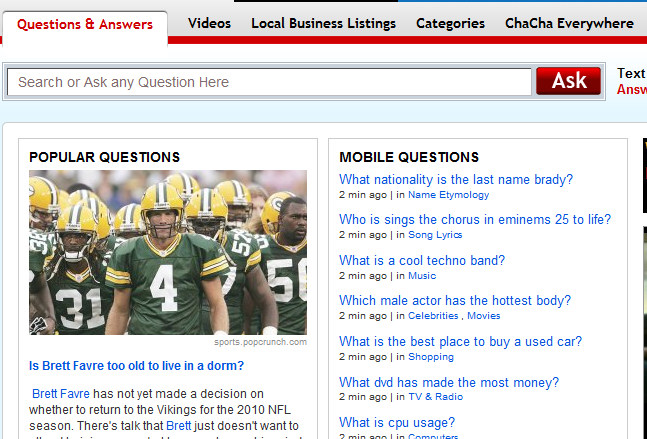The height and width of the screenshot is (439, 647).
Task: Open the Music category link
Action: point(422,276)
